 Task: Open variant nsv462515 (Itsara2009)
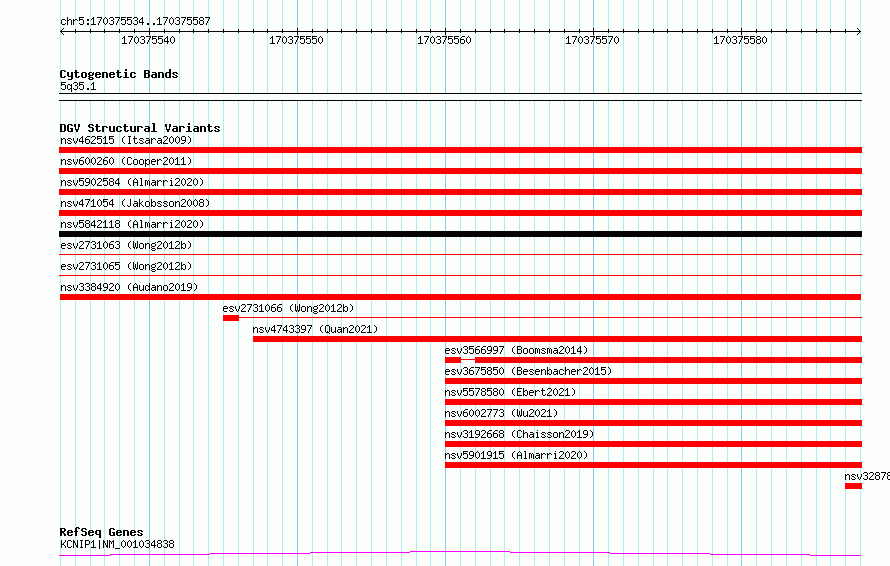(126, 140)
